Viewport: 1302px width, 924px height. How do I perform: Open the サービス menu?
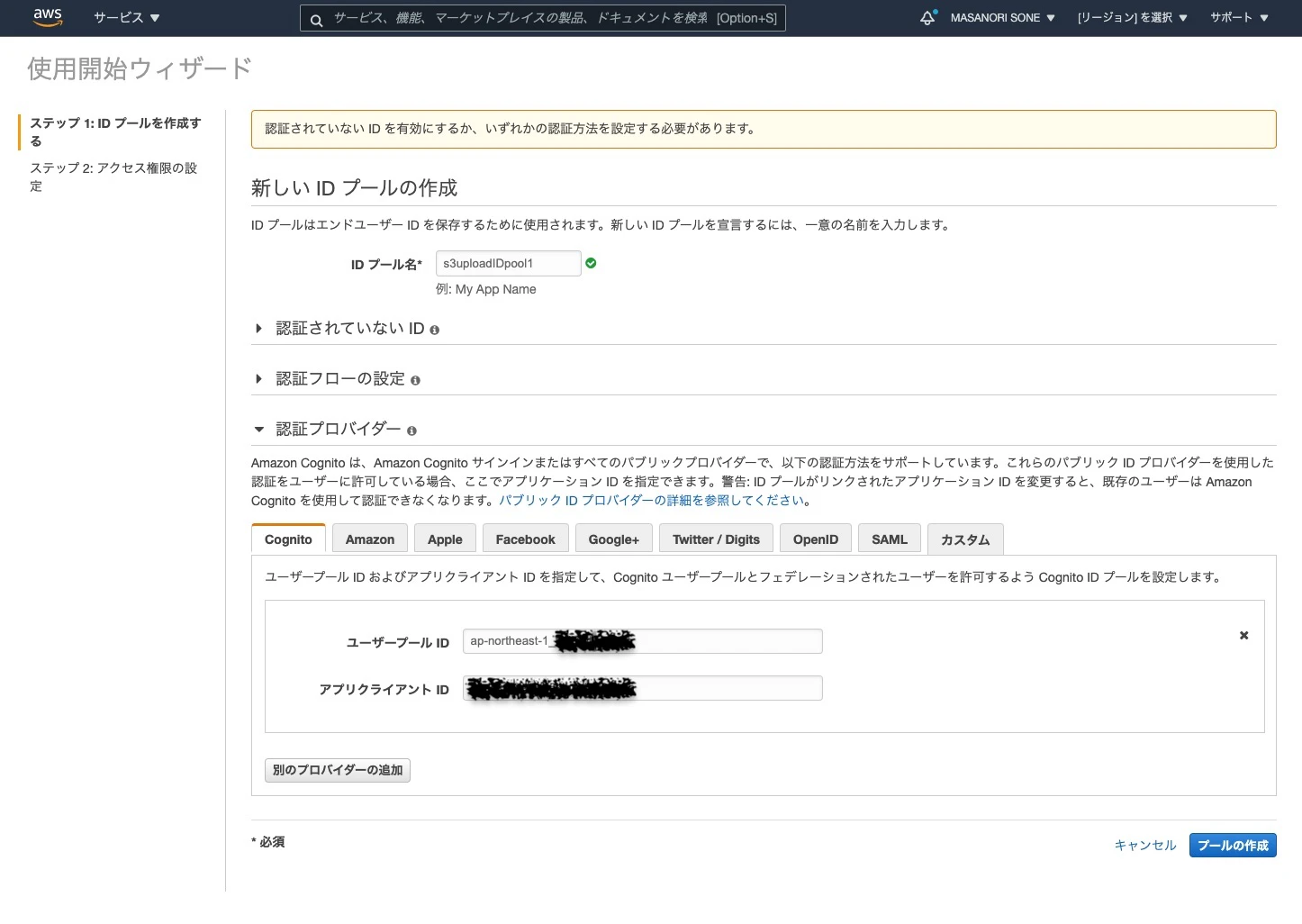(126, 17)
